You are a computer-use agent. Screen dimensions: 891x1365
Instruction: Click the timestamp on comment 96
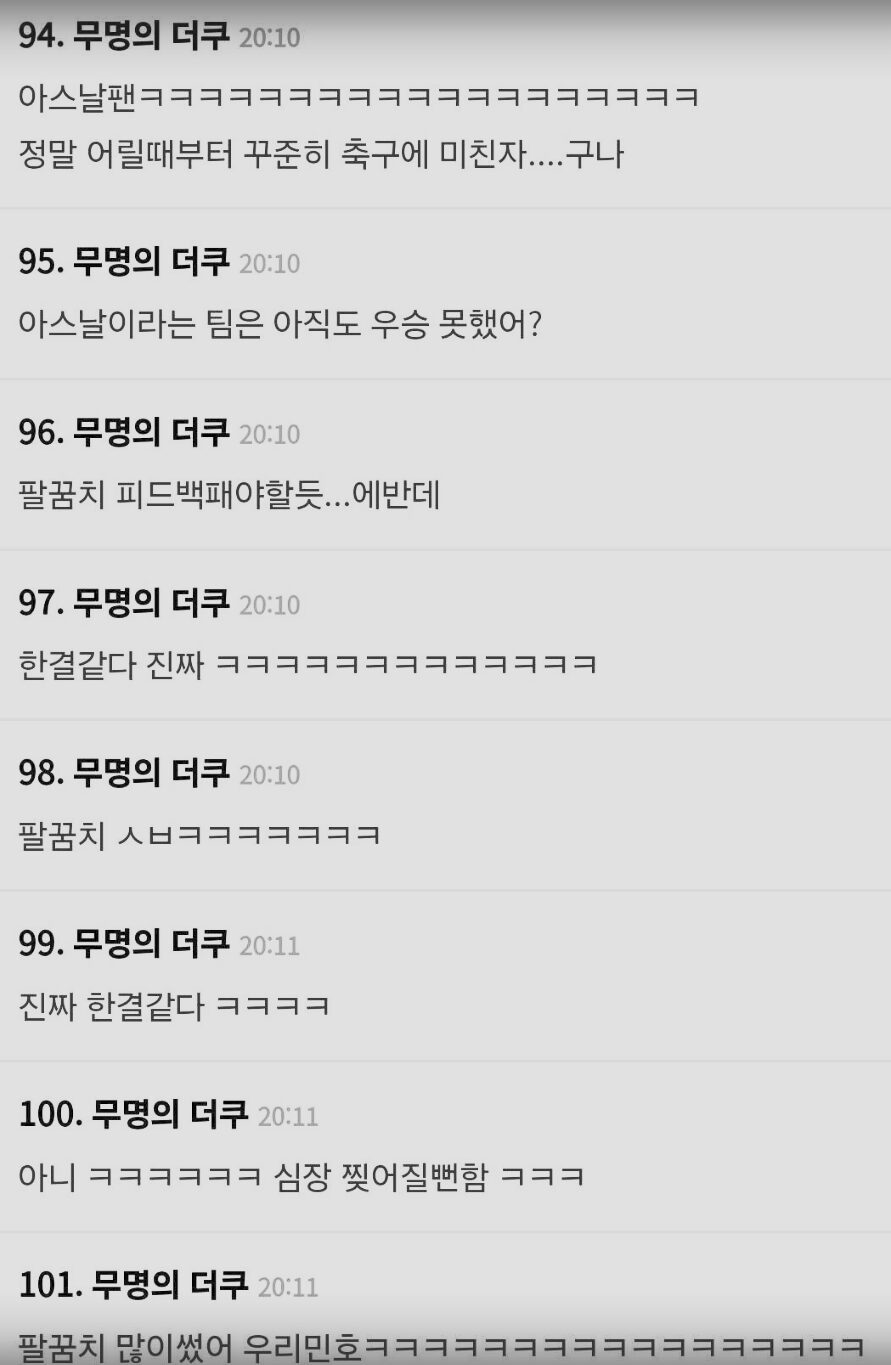(270, 434)
